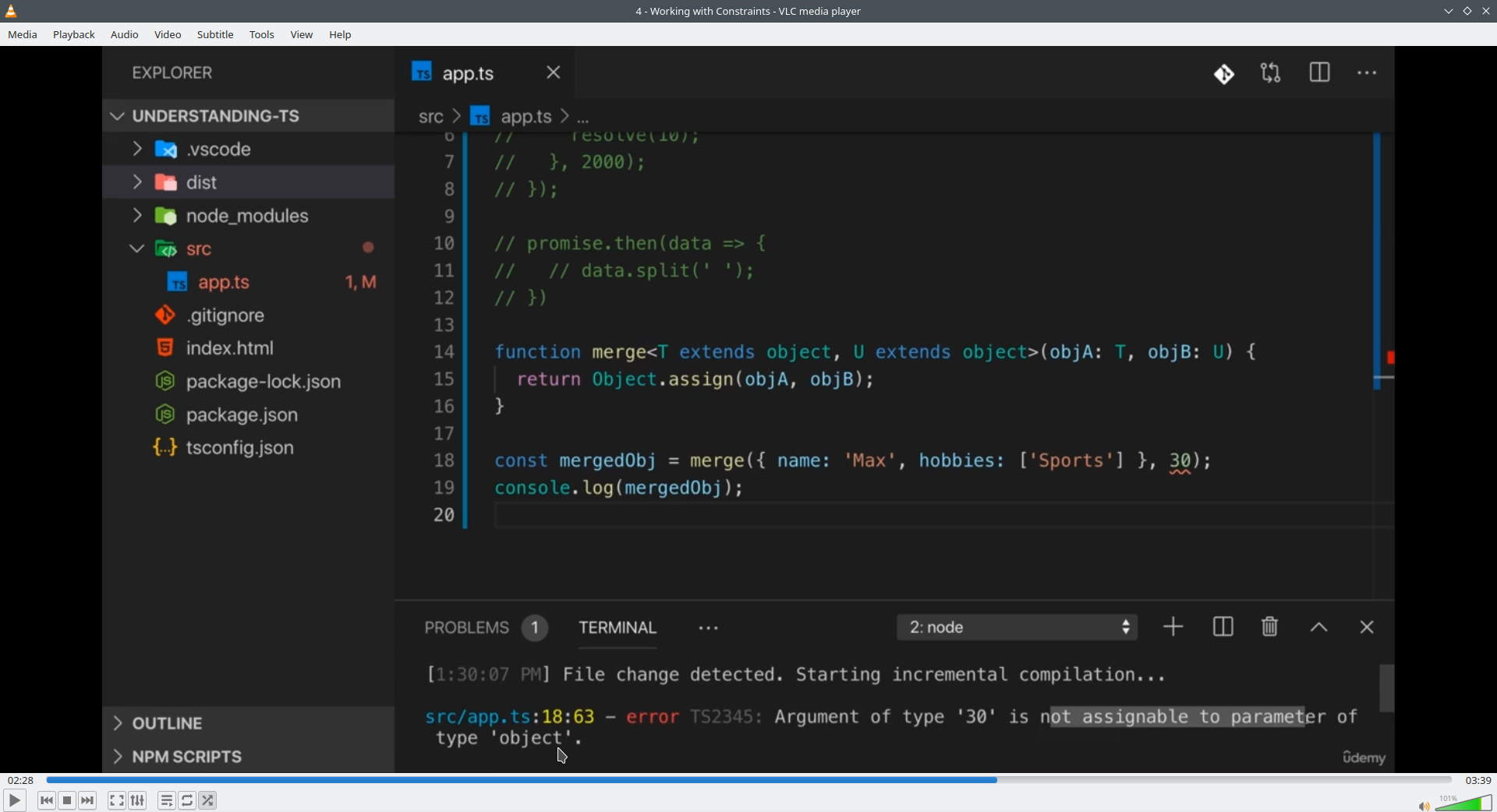This screenshot has height=812, width=1497.
Task: Open the '2: node' terminal dropdown
Action: click(x=1017, y=627)
